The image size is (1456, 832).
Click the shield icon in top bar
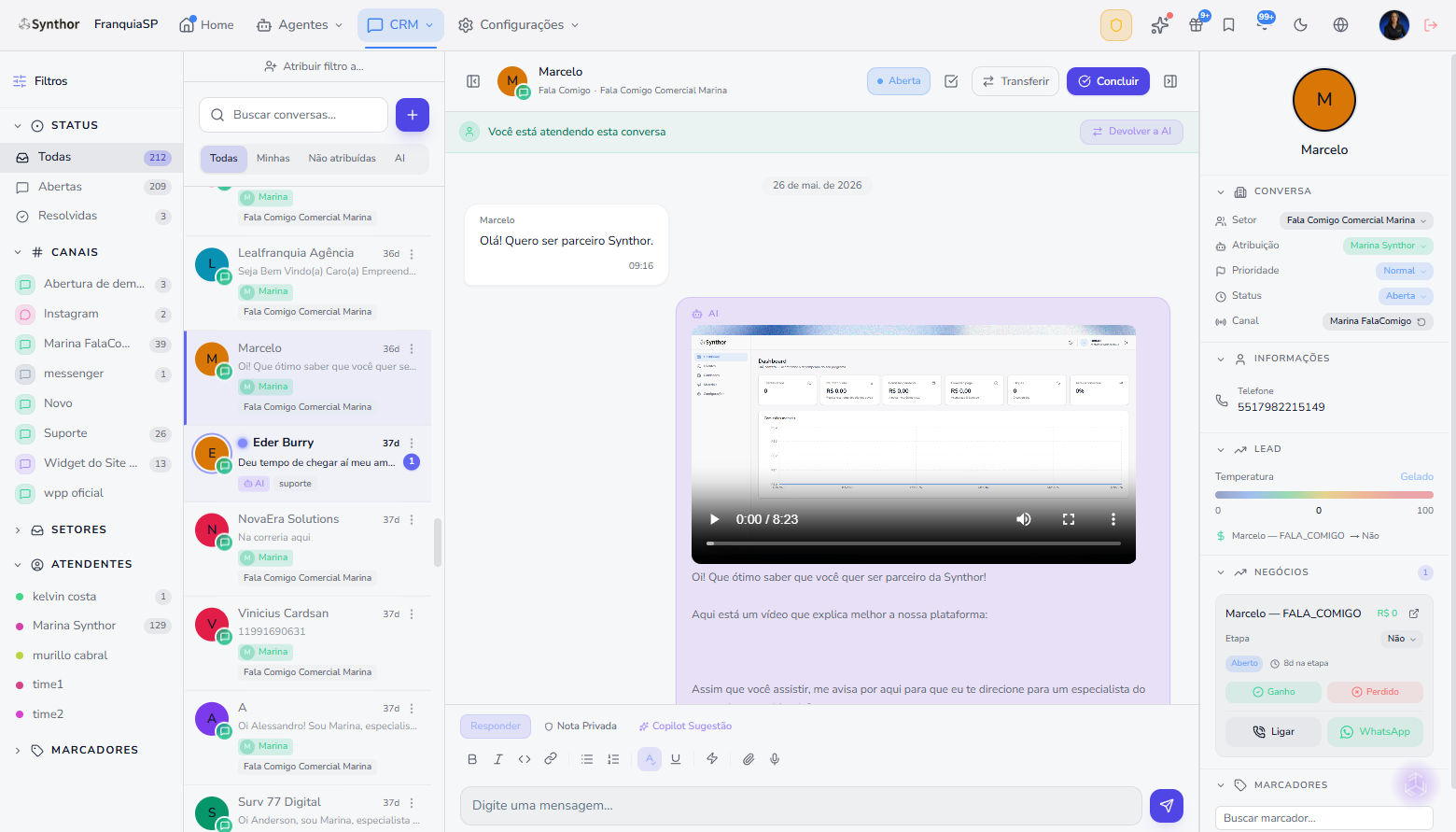pos(1116,25)
